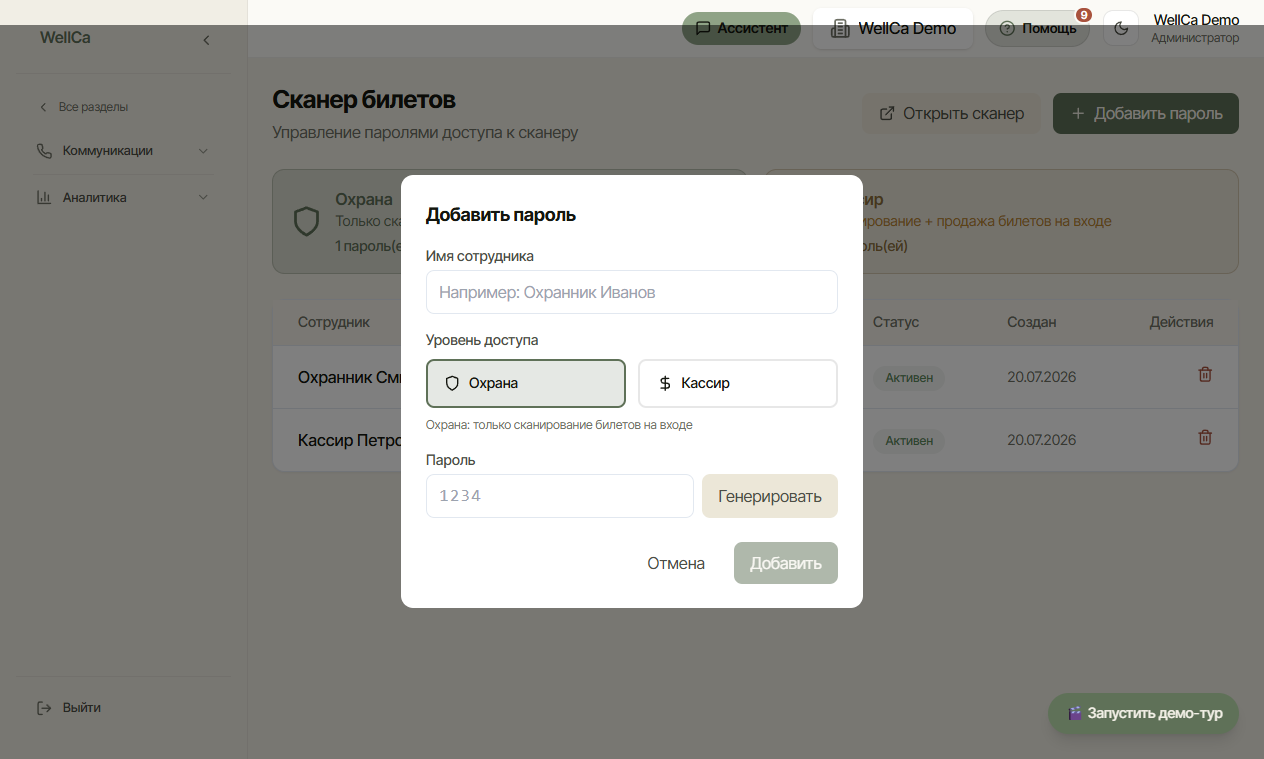1264x759 pixels.
Task: Expand the Коммуникации sidebar section
Action: pos(123,151)
